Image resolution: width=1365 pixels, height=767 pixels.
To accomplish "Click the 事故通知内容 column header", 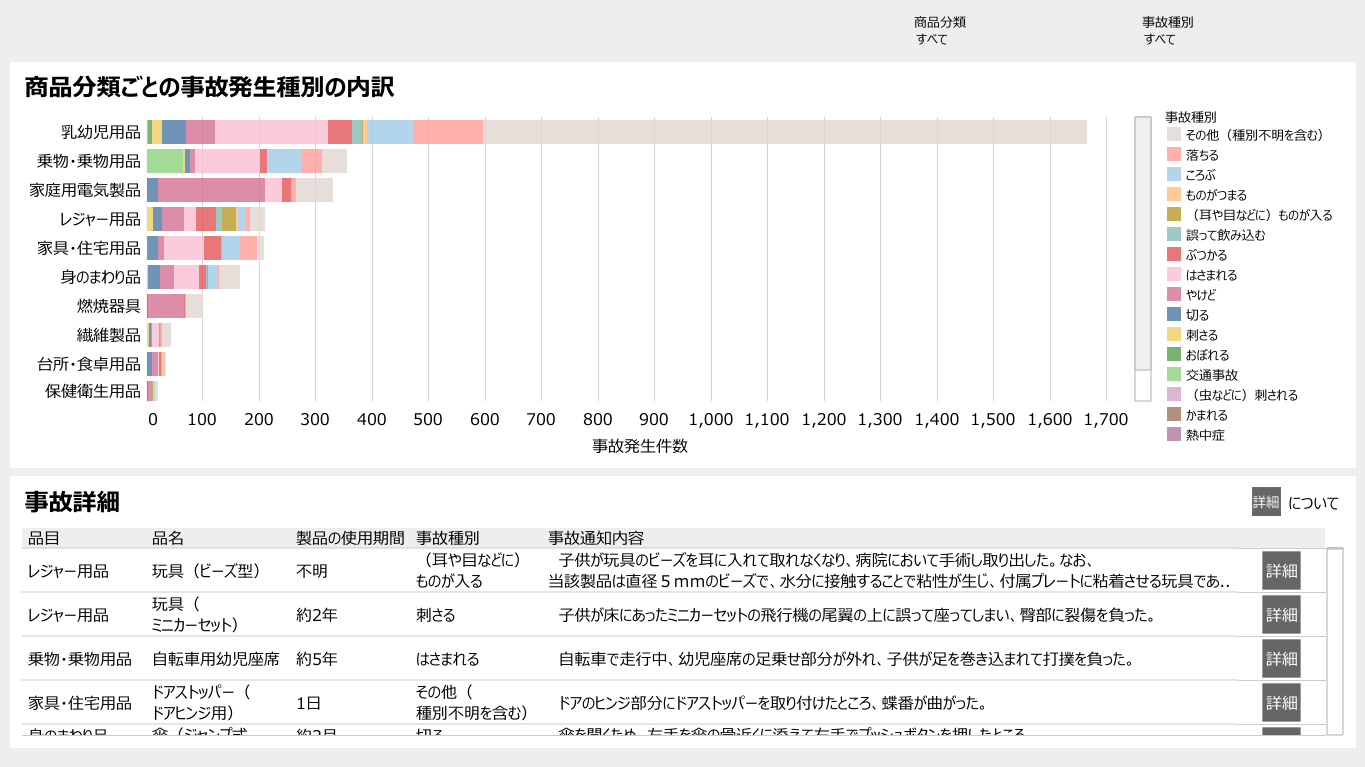I will [x=596, y=538].
